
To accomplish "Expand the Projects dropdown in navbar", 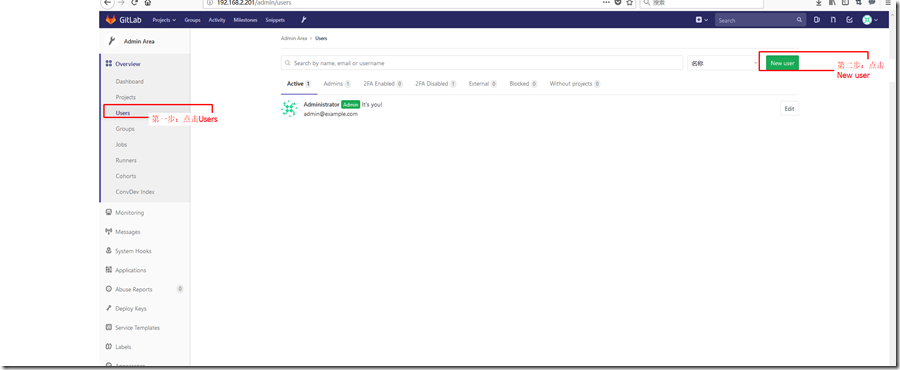I will coord(164,20).
